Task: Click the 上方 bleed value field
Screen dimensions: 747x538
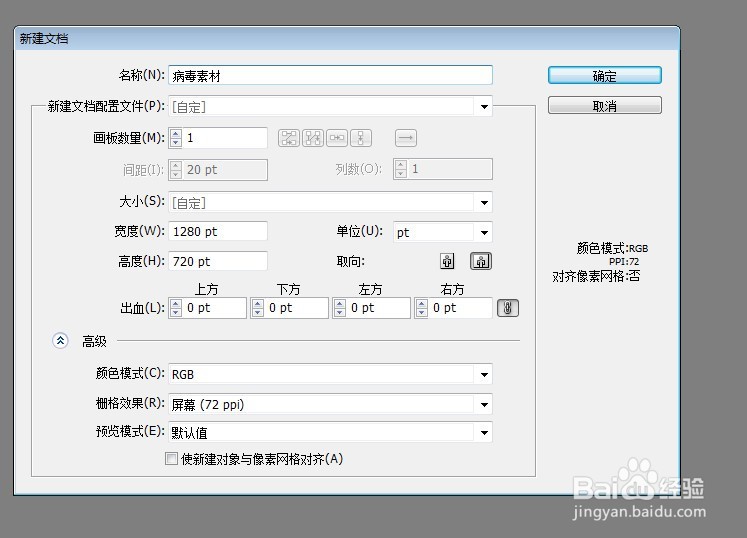Action: click(215, 308)
